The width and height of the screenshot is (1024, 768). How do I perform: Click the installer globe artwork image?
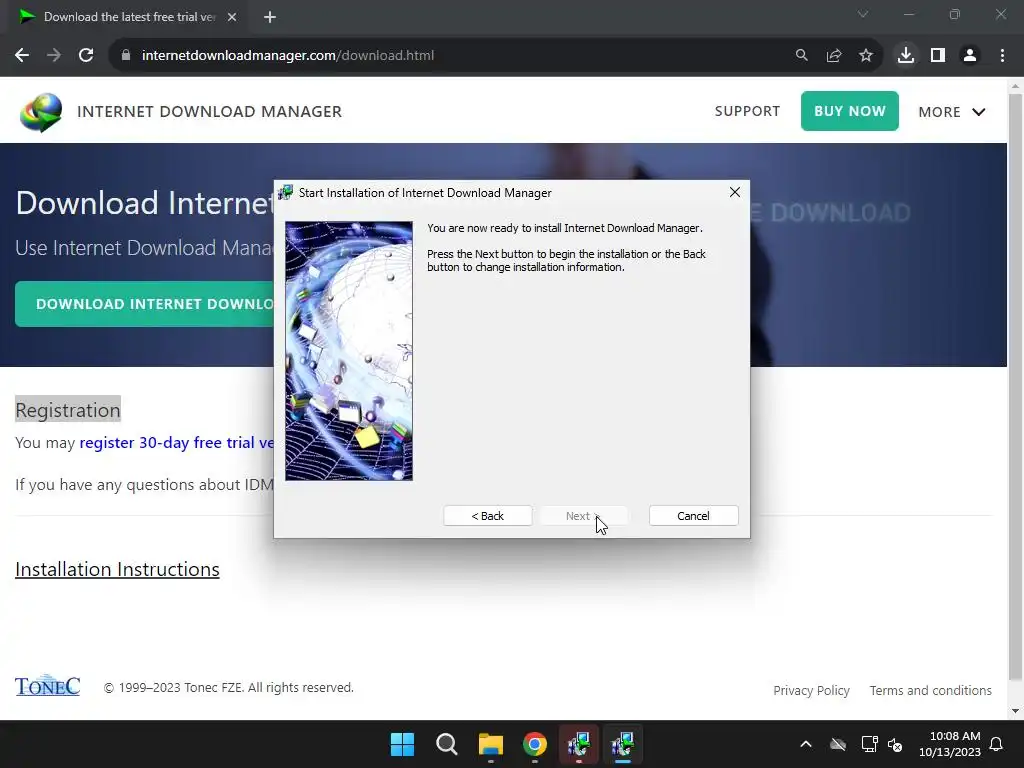coord(349,351)
